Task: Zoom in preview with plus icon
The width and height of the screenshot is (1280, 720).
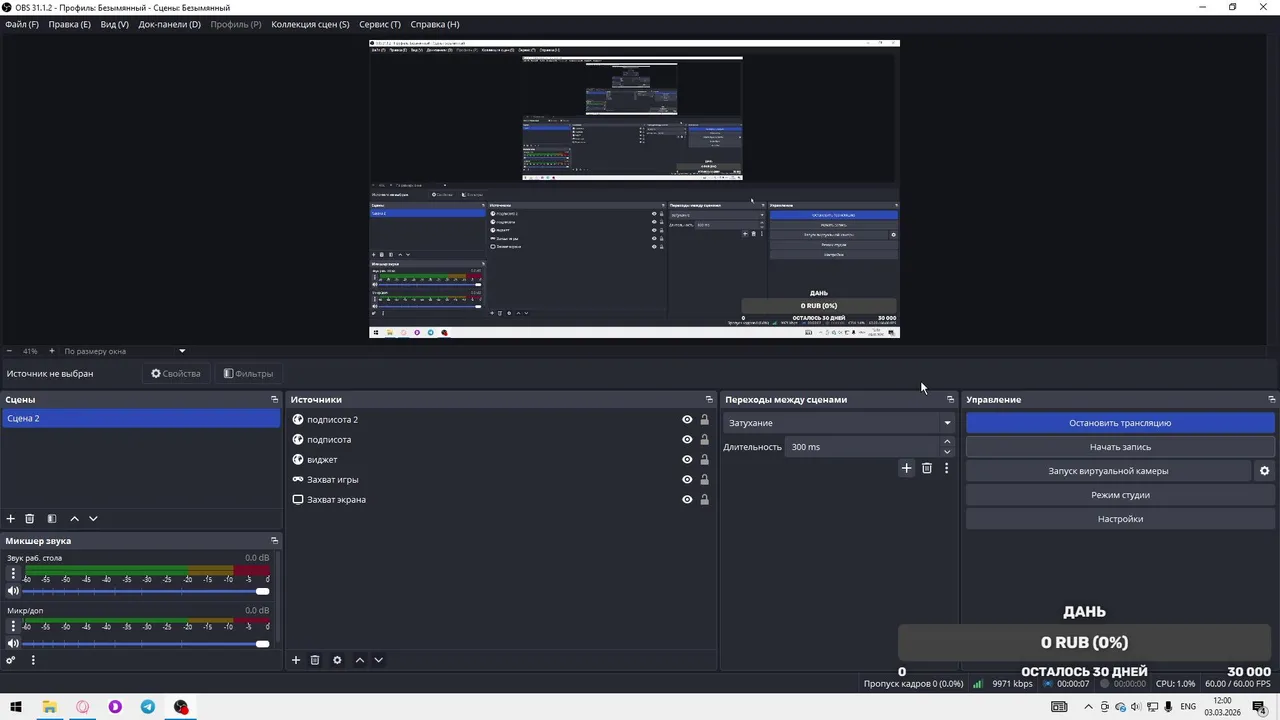Action: (x=52, y=351)
